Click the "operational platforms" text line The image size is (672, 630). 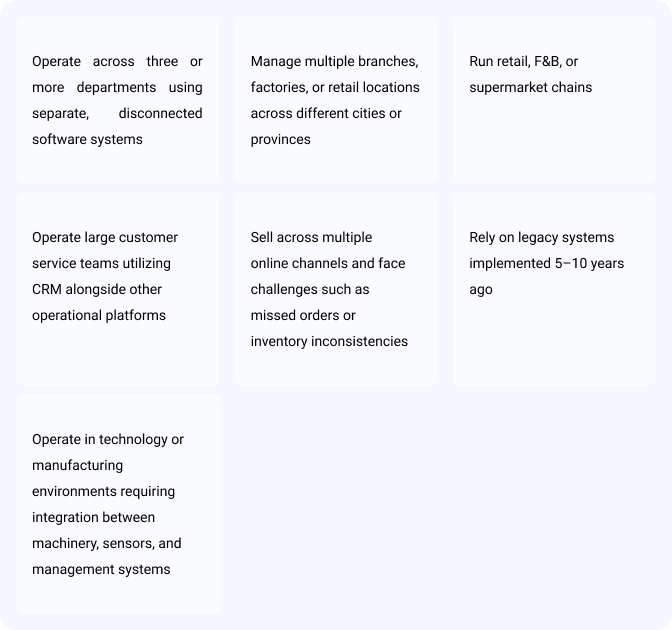coord(99,315)
